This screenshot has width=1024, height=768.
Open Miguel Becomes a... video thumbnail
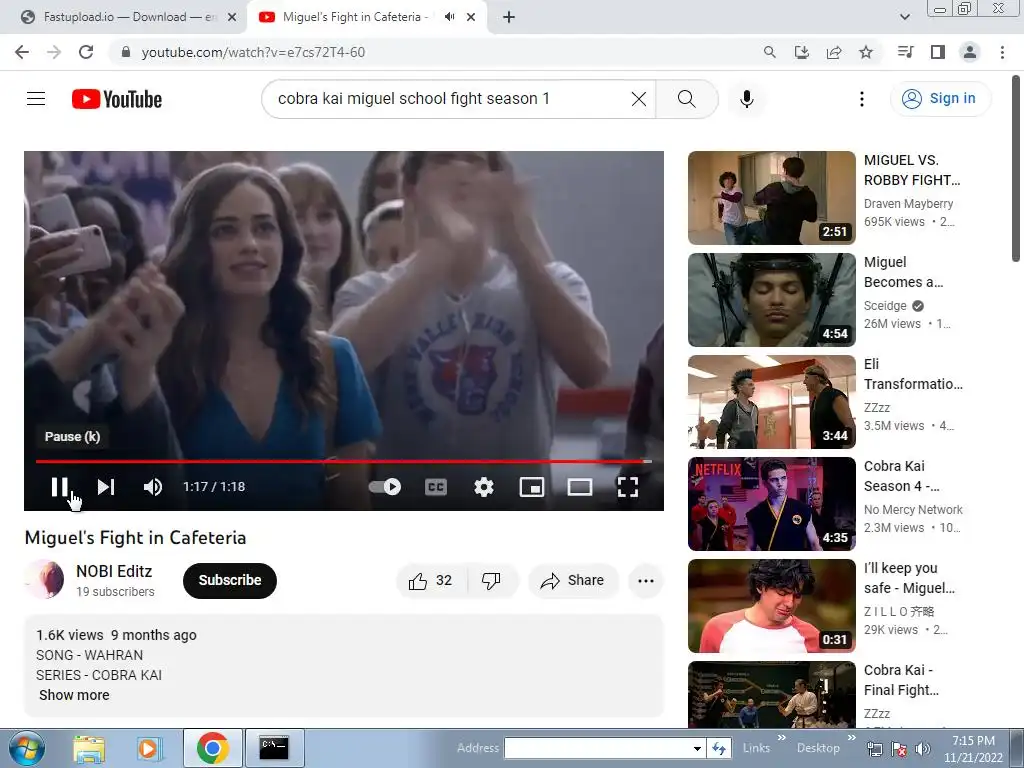tap(771, 300)
